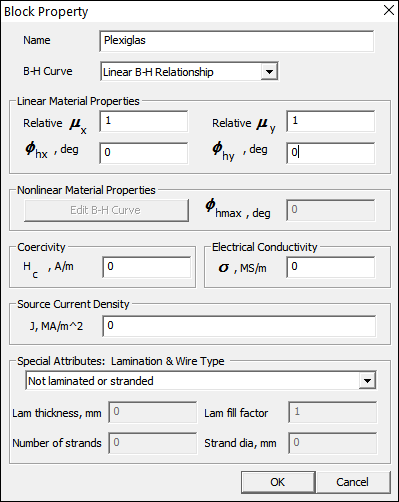Image resolution: width=399 pixels, height=502 pixels.
Task: Click the Source Current Density J field
Action: click(x=239, y=326)
